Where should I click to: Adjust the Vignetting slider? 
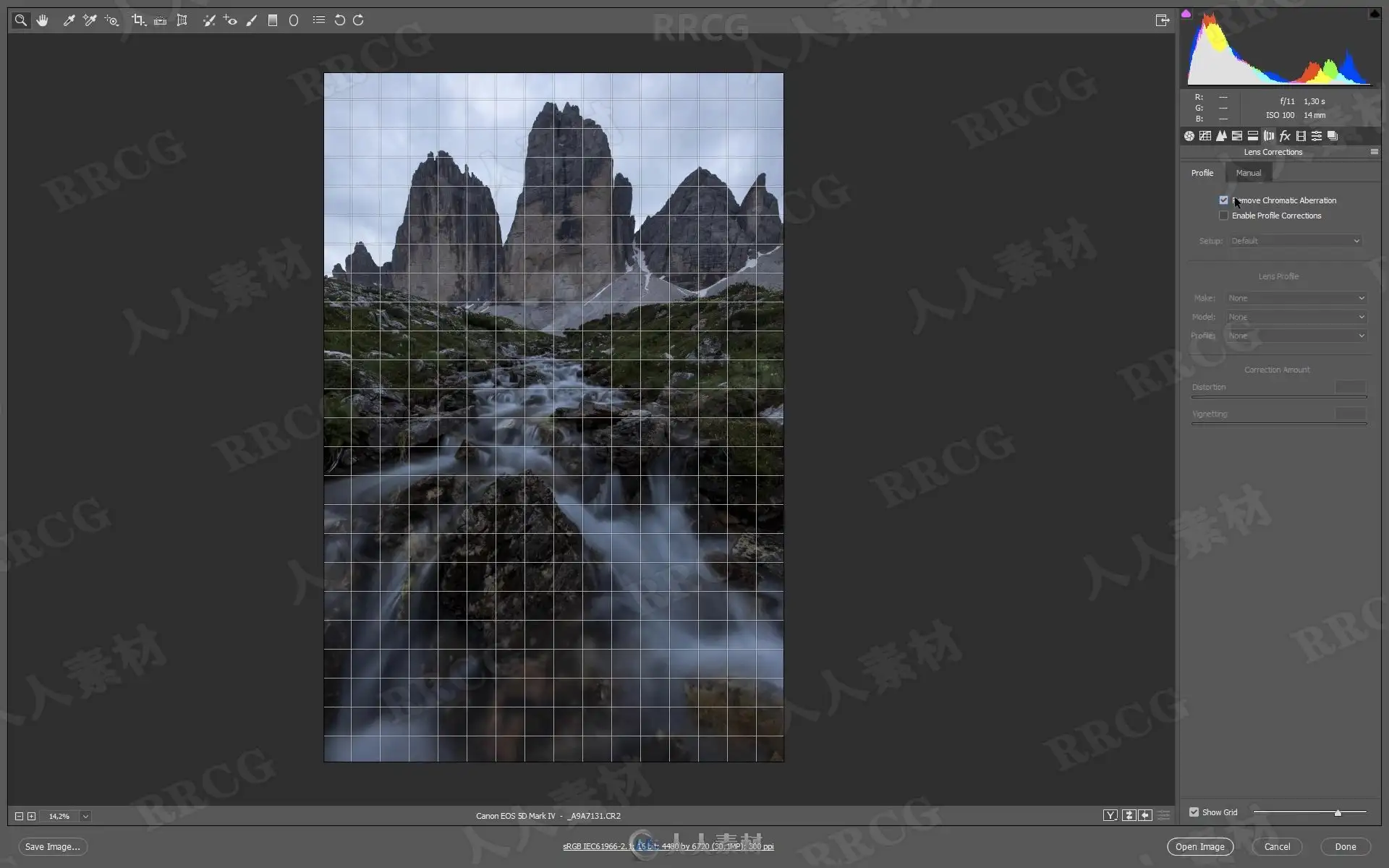click(x=1279, y=424)
